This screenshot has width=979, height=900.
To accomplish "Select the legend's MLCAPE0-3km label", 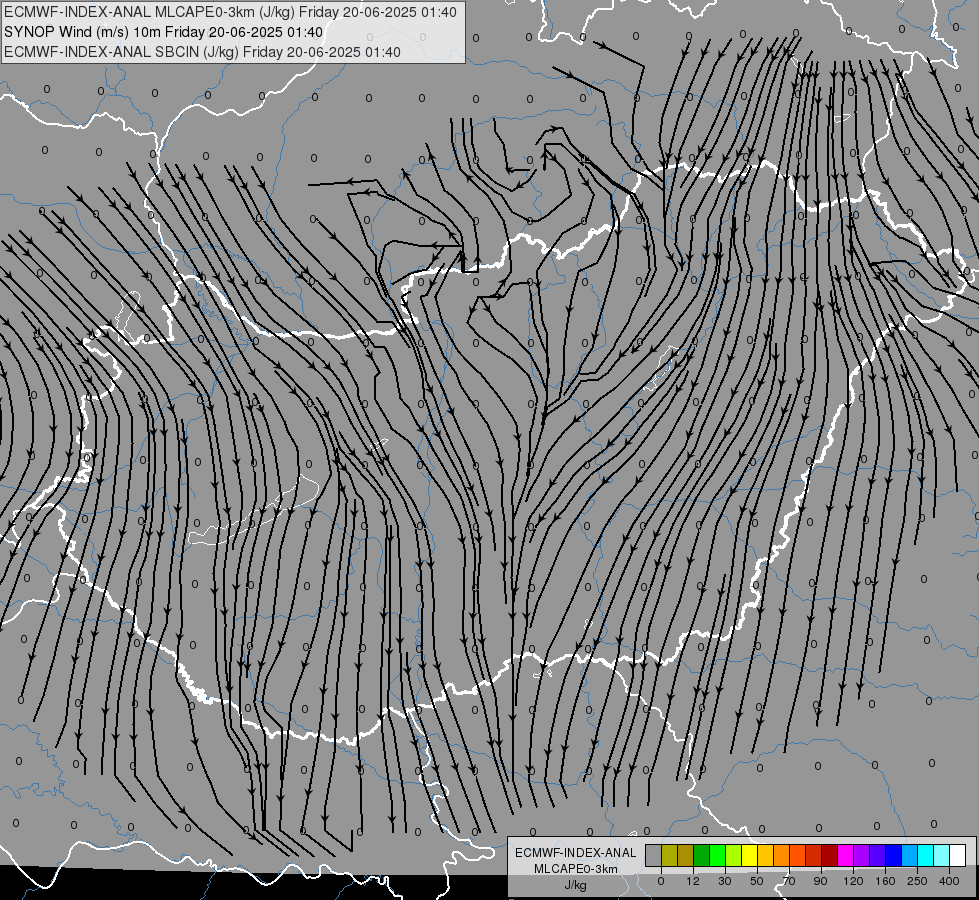I will click(x=576, y=869).
